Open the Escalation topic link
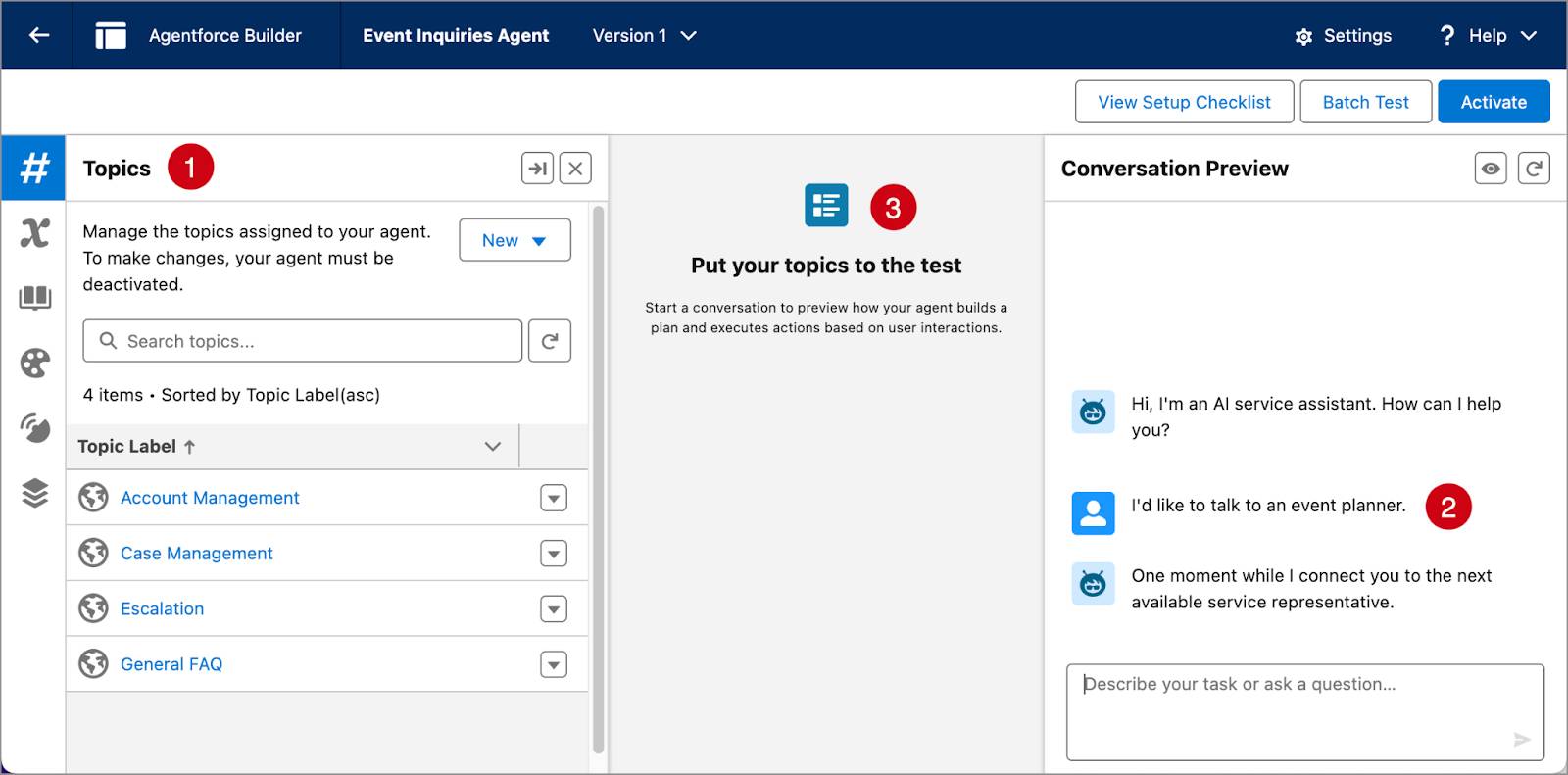 point(163,608)
